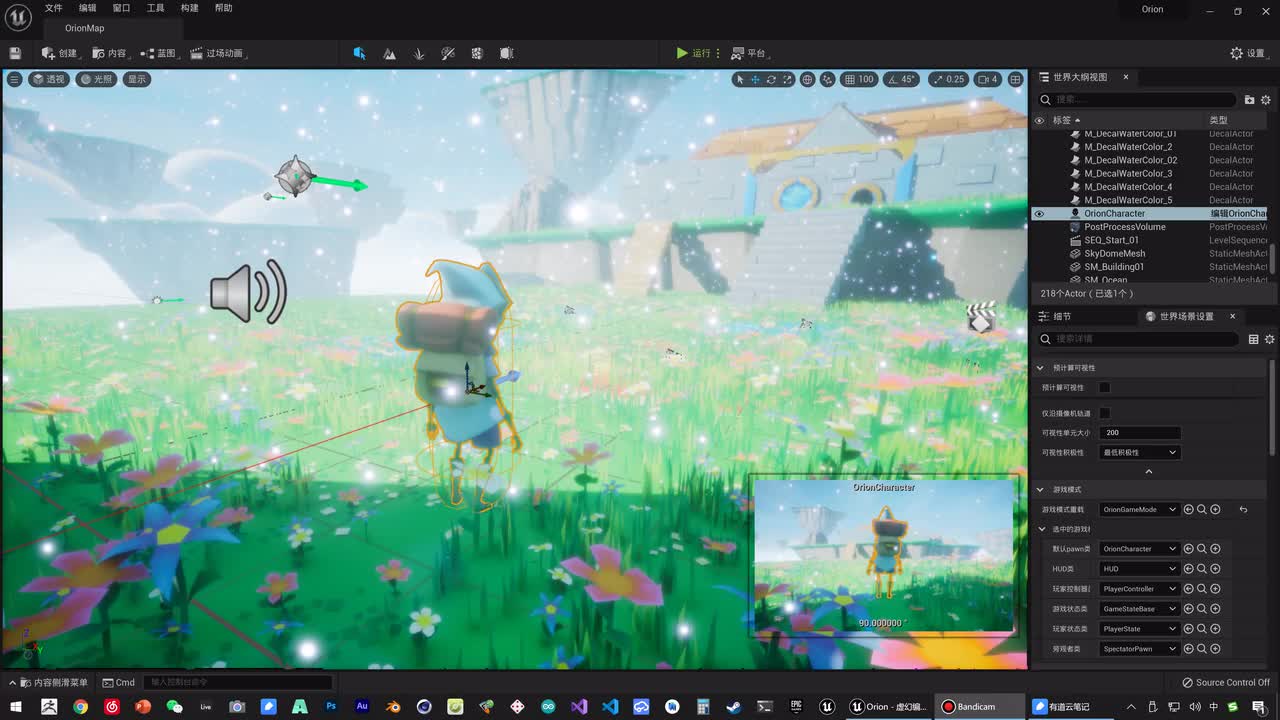Choose the rotate gizmo tool
Viewport: 1280px width, 720px height.
[x=771, y=79]
